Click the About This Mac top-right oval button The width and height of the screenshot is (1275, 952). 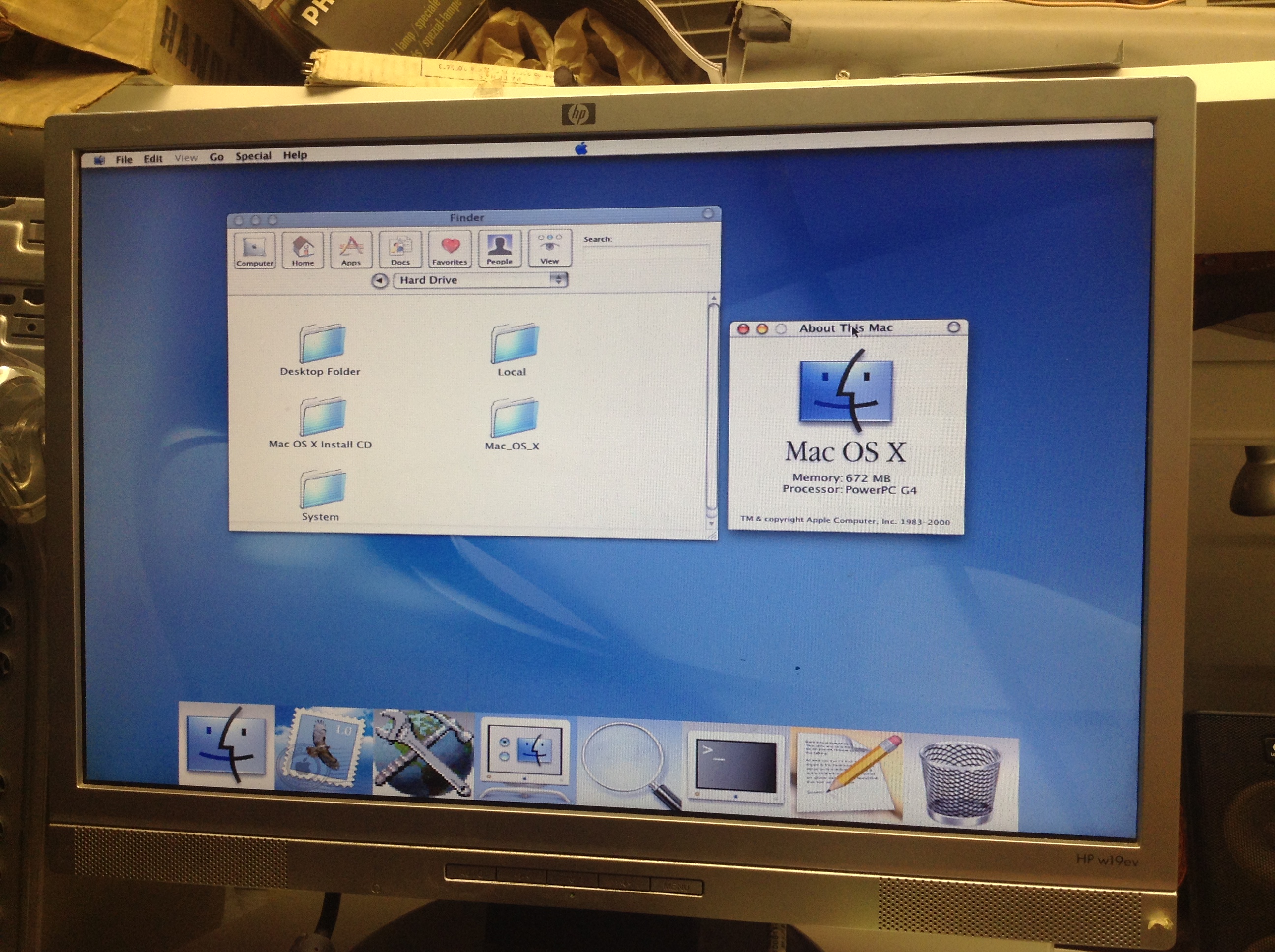(953, 327)
